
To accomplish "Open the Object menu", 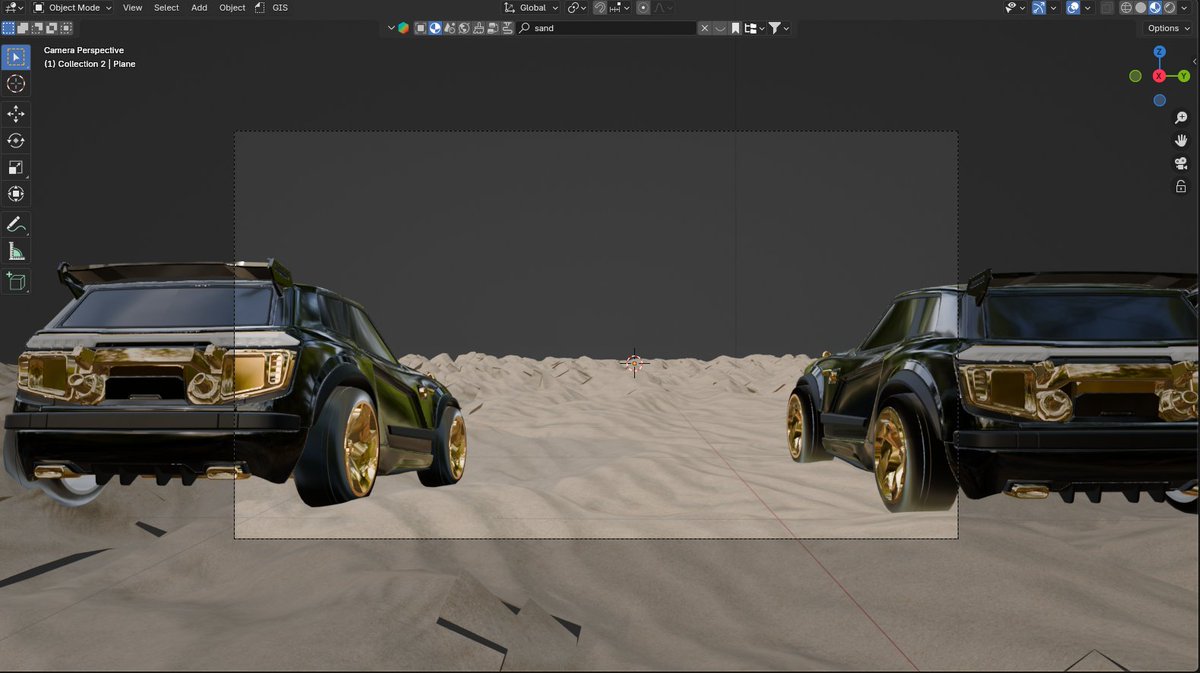I will click(231, 7).
